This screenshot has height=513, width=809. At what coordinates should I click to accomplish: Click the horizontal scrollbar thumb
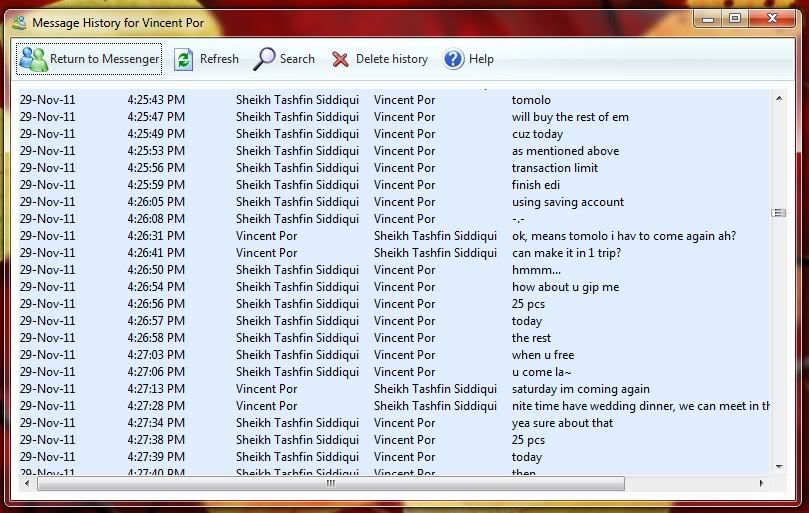pos(331,484)
